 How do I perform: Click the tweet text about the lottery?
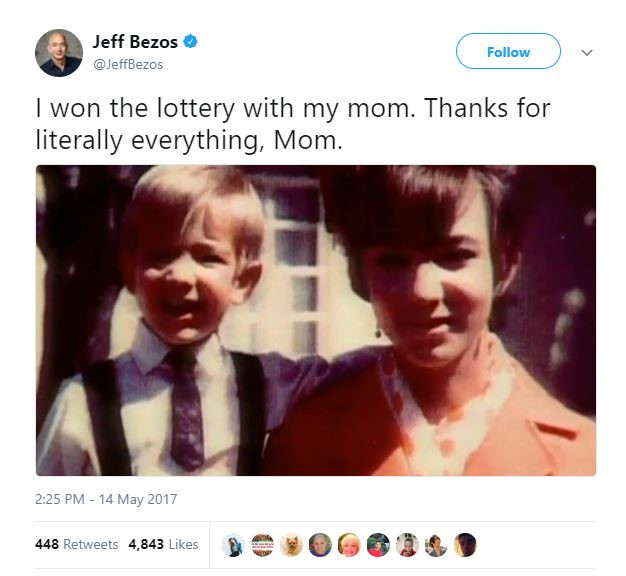pos(292,124)
